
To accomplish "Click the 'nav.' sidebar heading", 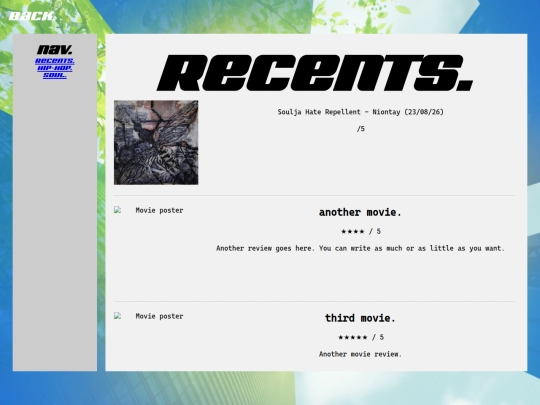I will (x=55, y=50).
